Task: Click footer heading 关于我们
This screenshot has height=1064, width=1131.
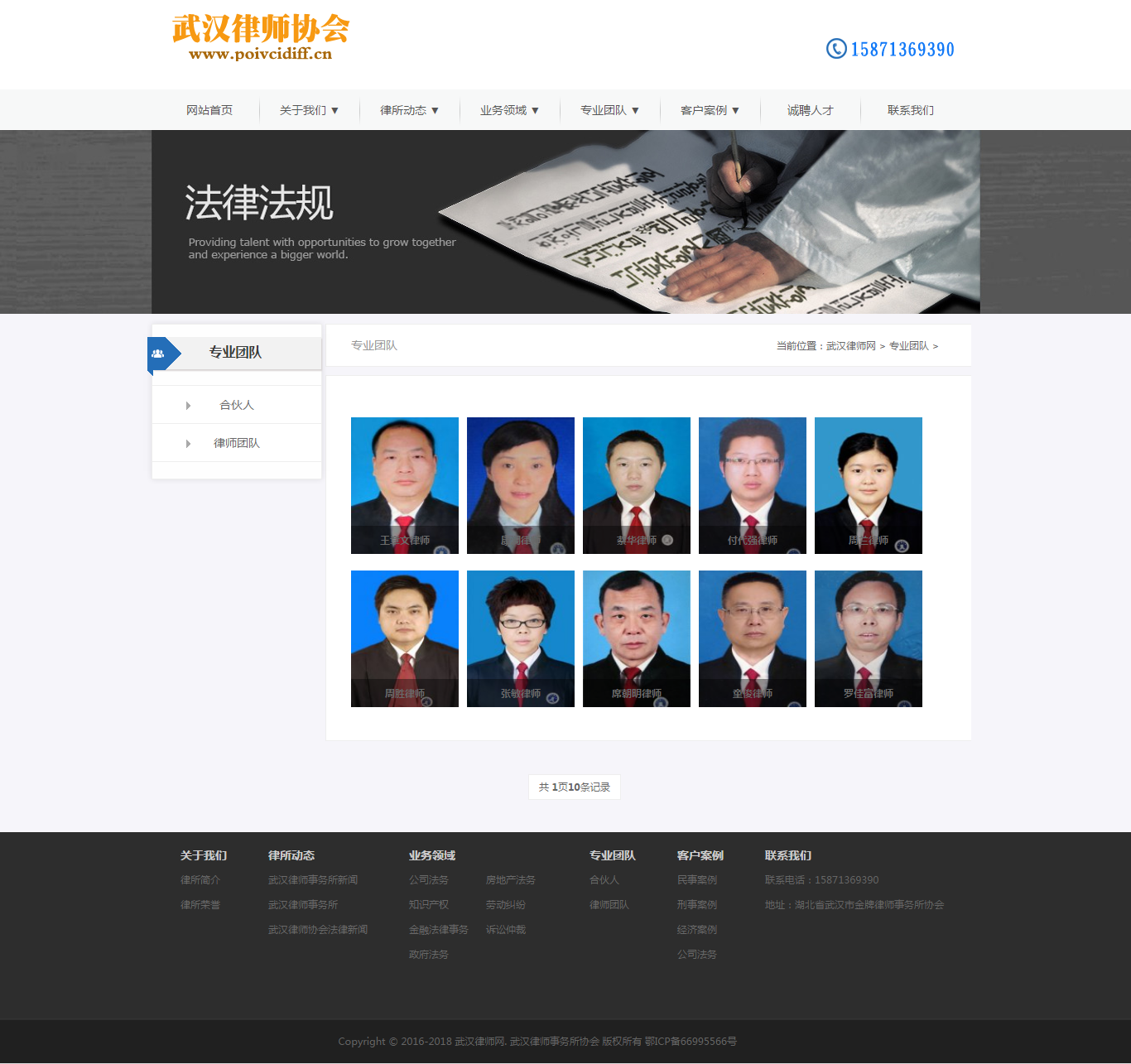Action: pyautogui.click(x=204, y=856)
